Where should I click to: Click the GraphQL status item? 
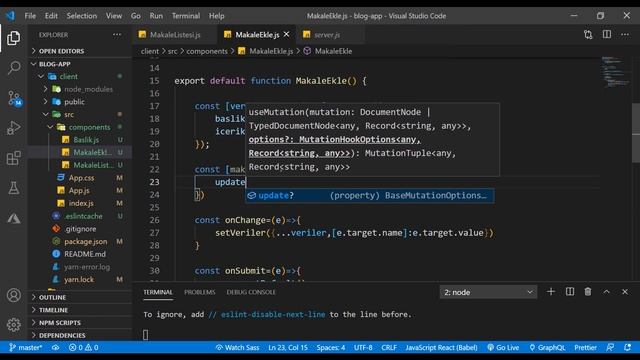(x=547, y=347)
